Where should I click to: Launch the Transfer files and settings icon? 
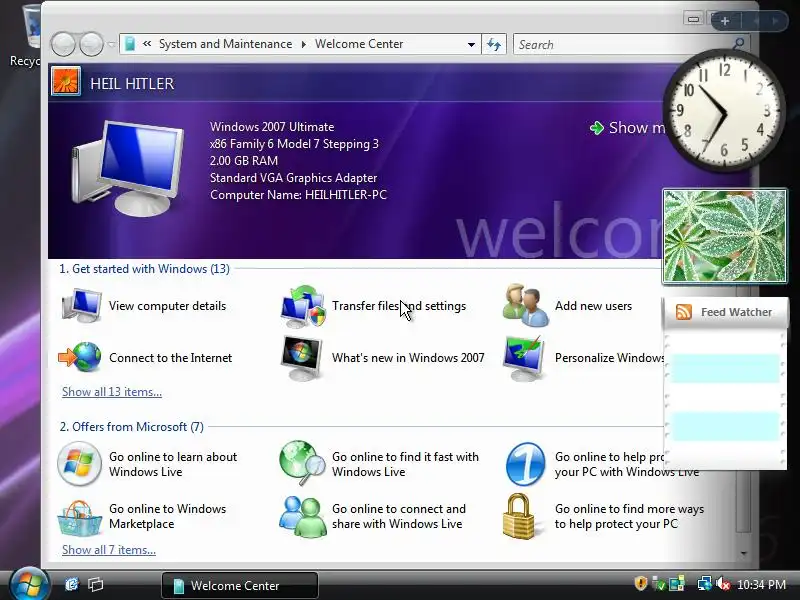[x=303, y=306]
